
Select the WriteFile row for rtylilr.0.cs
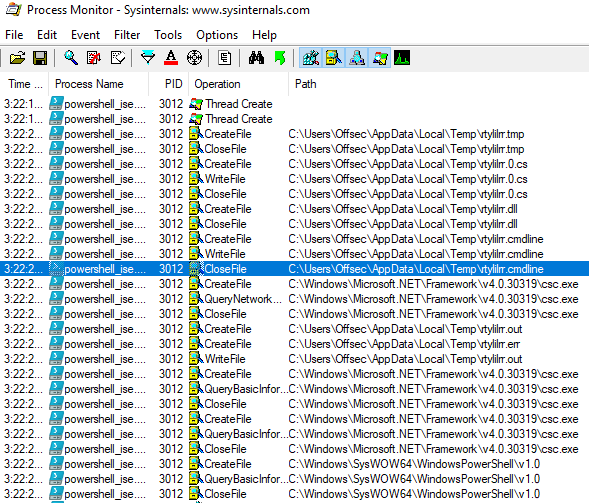point(294,179)
